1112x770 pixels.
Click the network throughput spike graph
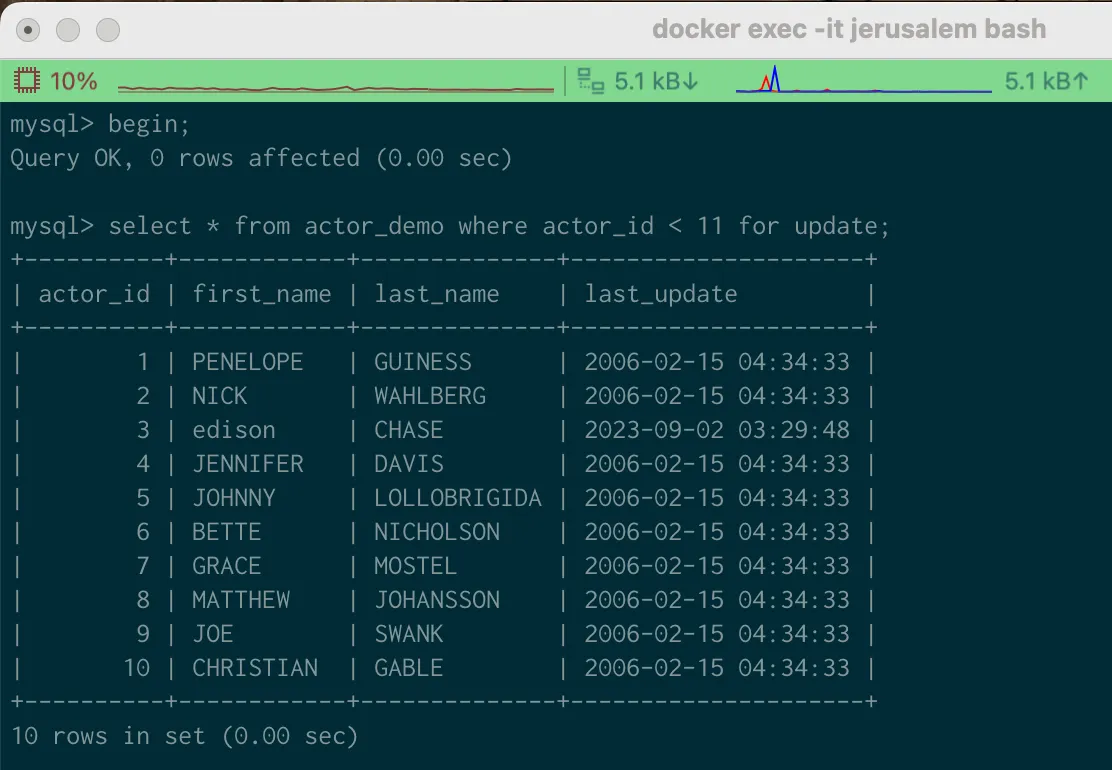tap(860, 84)
